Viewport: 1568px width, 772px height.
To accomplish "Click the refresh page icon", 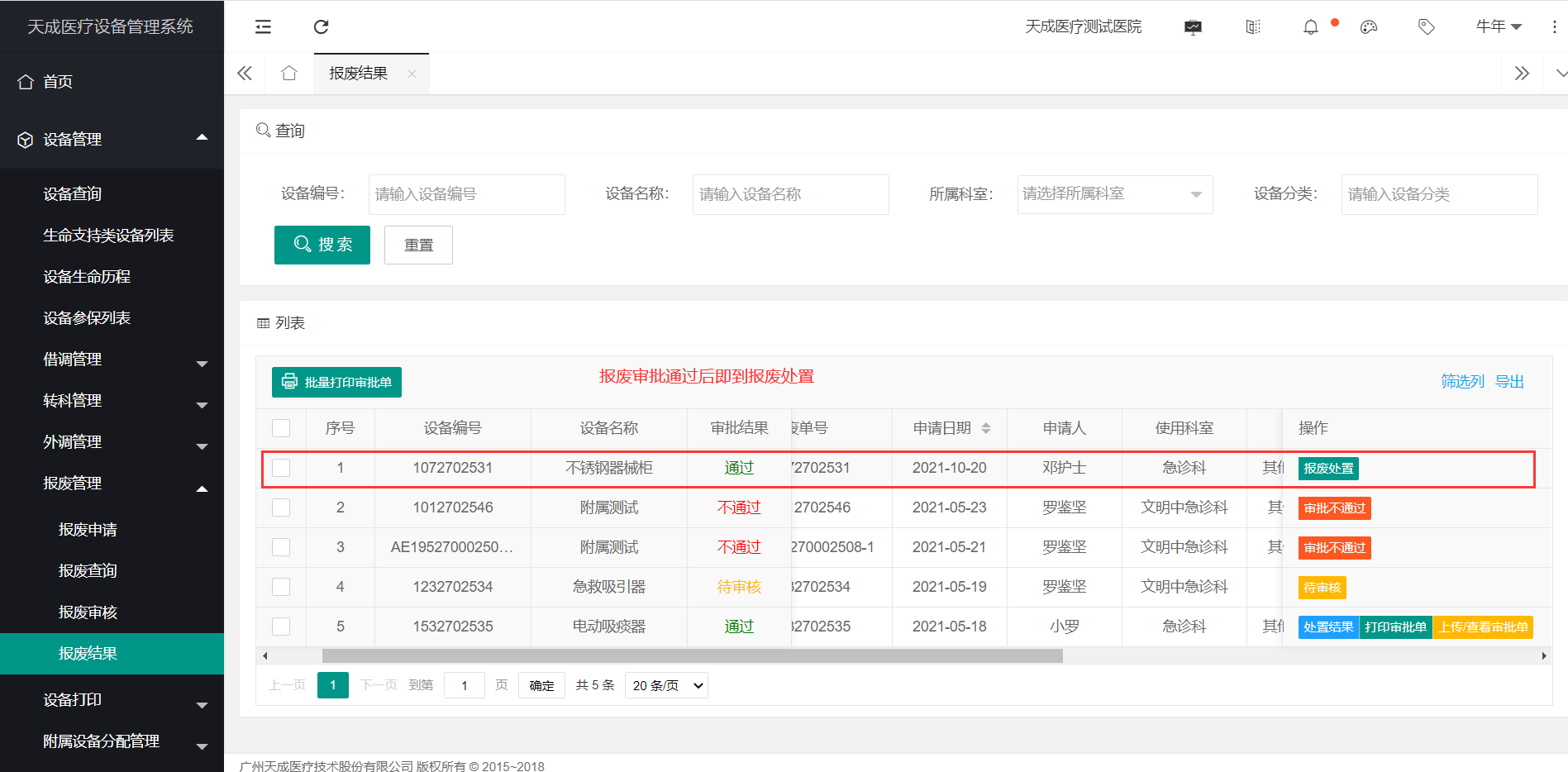I will pyautogui.click(x=322, y=26).
